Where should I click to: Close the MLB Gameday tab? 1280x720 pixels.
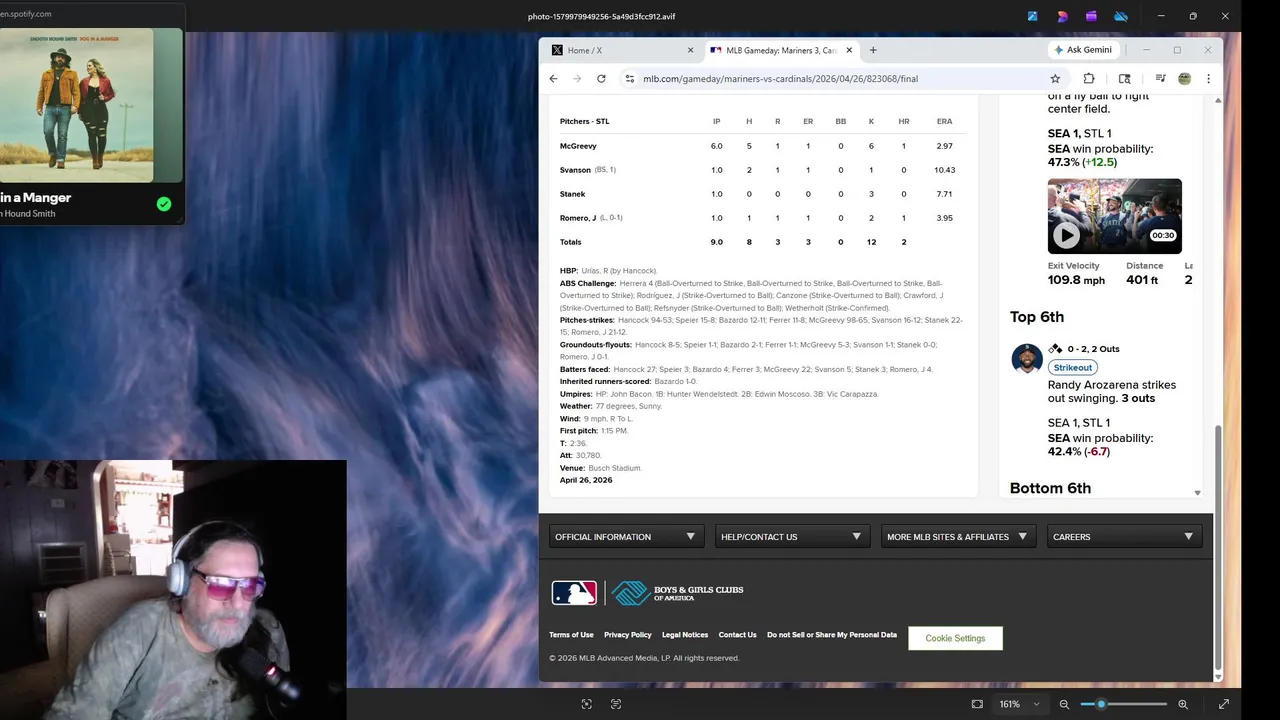850,50
